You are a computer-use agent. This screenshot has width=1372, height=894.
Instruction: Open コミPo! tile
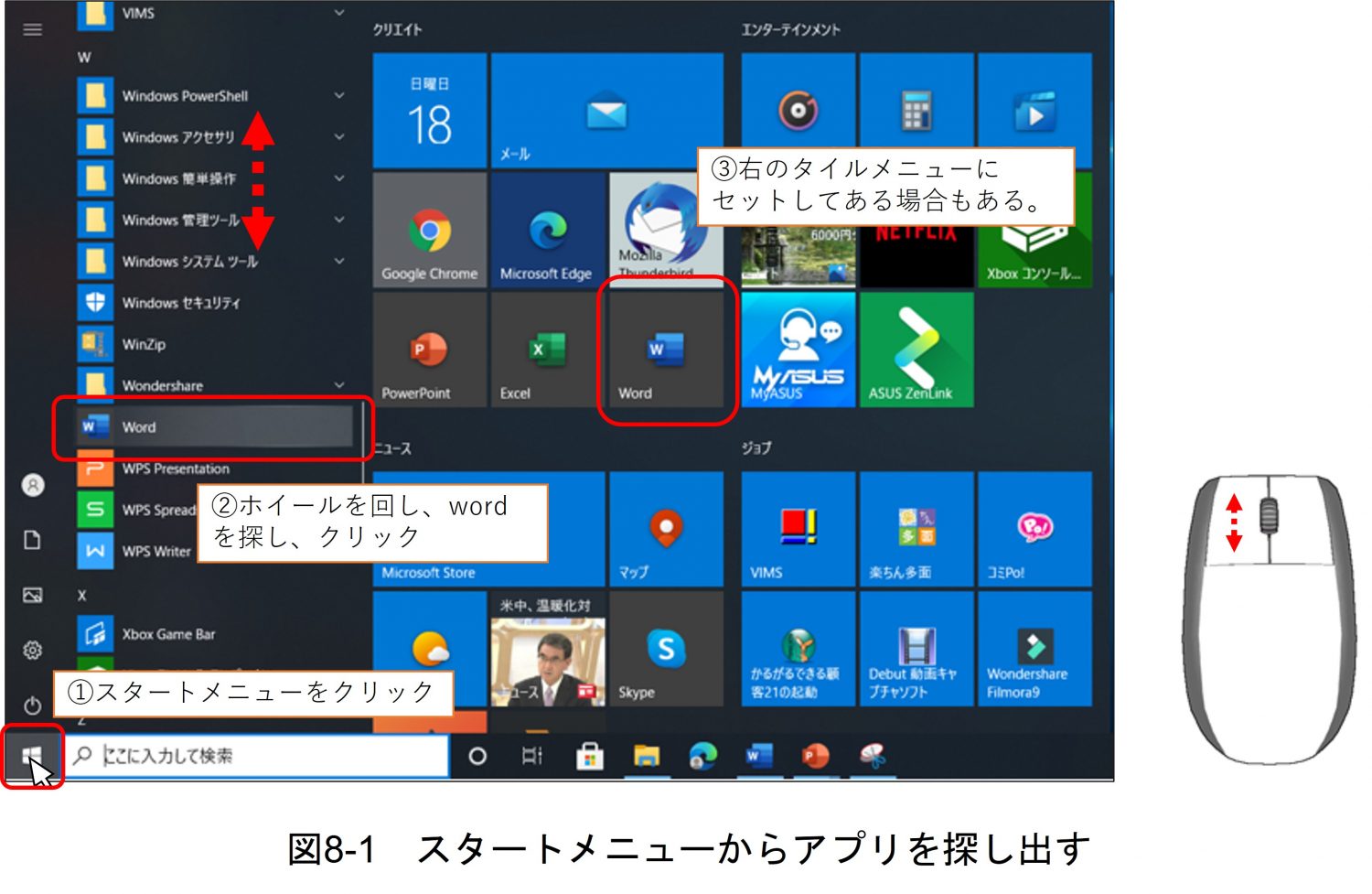(1034, 529)
